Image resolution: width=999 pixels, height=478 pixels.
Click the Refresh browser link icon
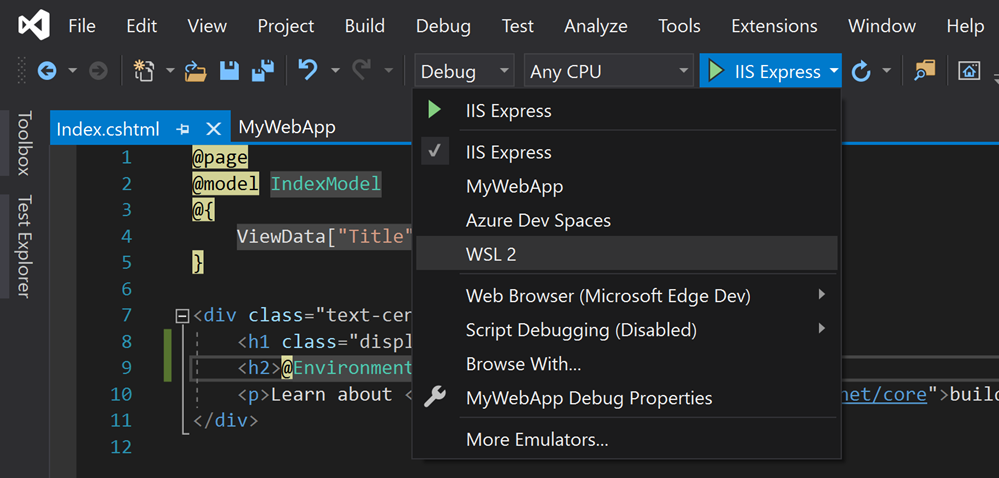[861, 71]
